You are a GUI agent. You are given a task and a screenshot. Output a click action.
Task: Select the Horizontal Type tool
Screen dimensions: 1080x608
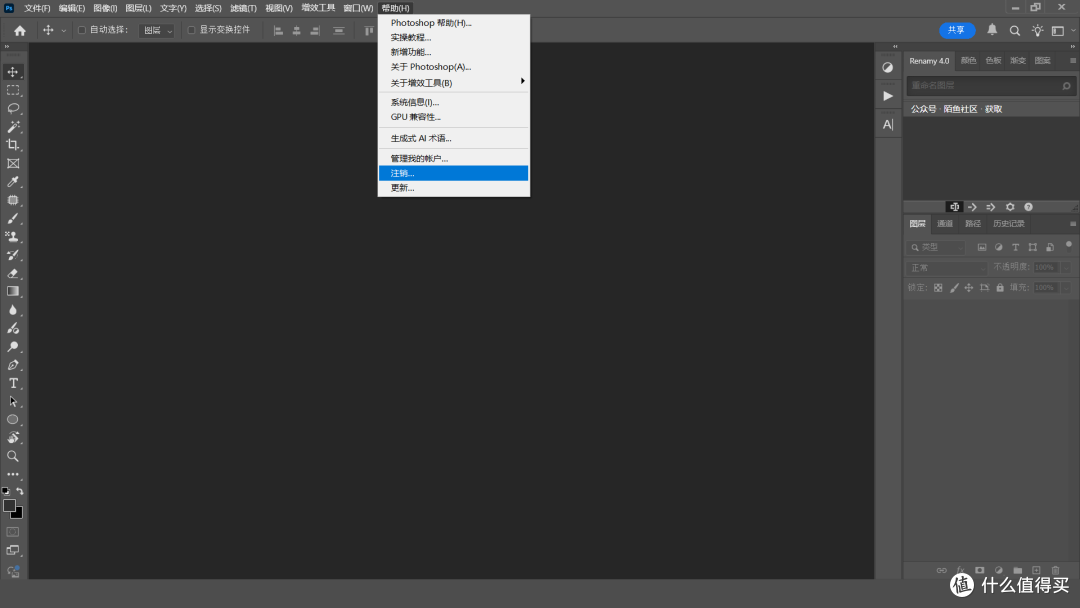[13, 383]
